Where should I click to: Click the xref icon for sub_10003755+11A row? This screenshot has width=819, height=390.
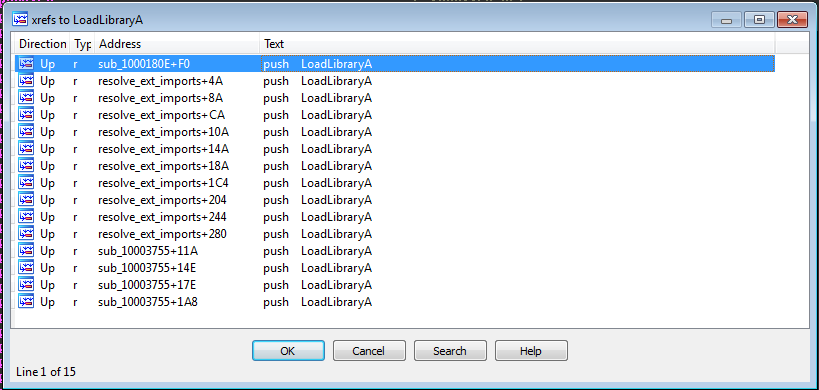(26, 251)
